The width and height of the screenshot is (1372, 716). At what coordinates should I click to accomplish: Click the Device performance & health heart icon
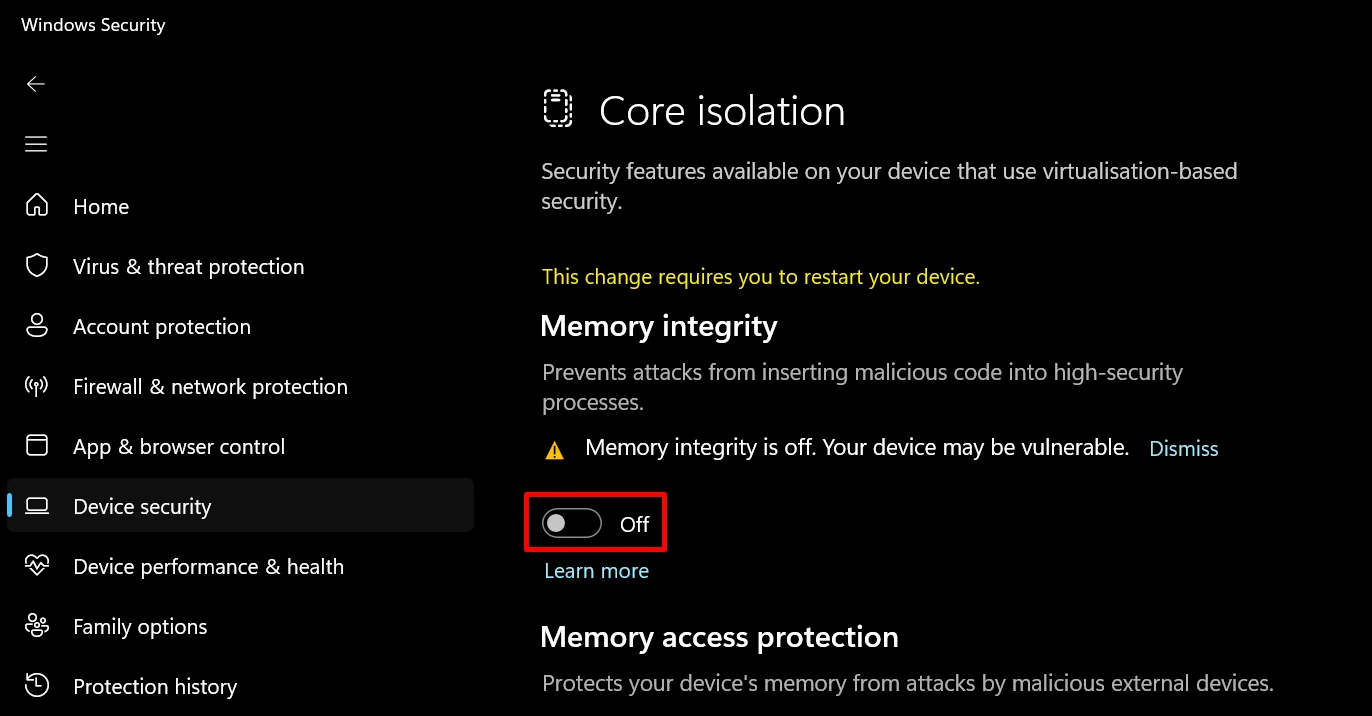[x=37, y=566]
